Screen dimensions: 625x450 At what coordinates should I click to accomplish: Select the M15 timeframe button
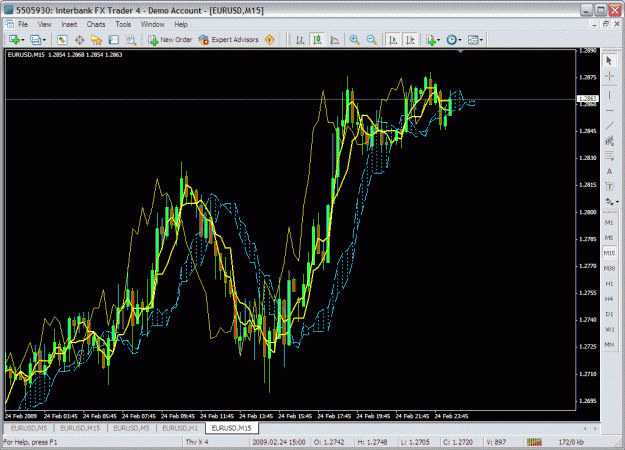[x=609, y=253]
